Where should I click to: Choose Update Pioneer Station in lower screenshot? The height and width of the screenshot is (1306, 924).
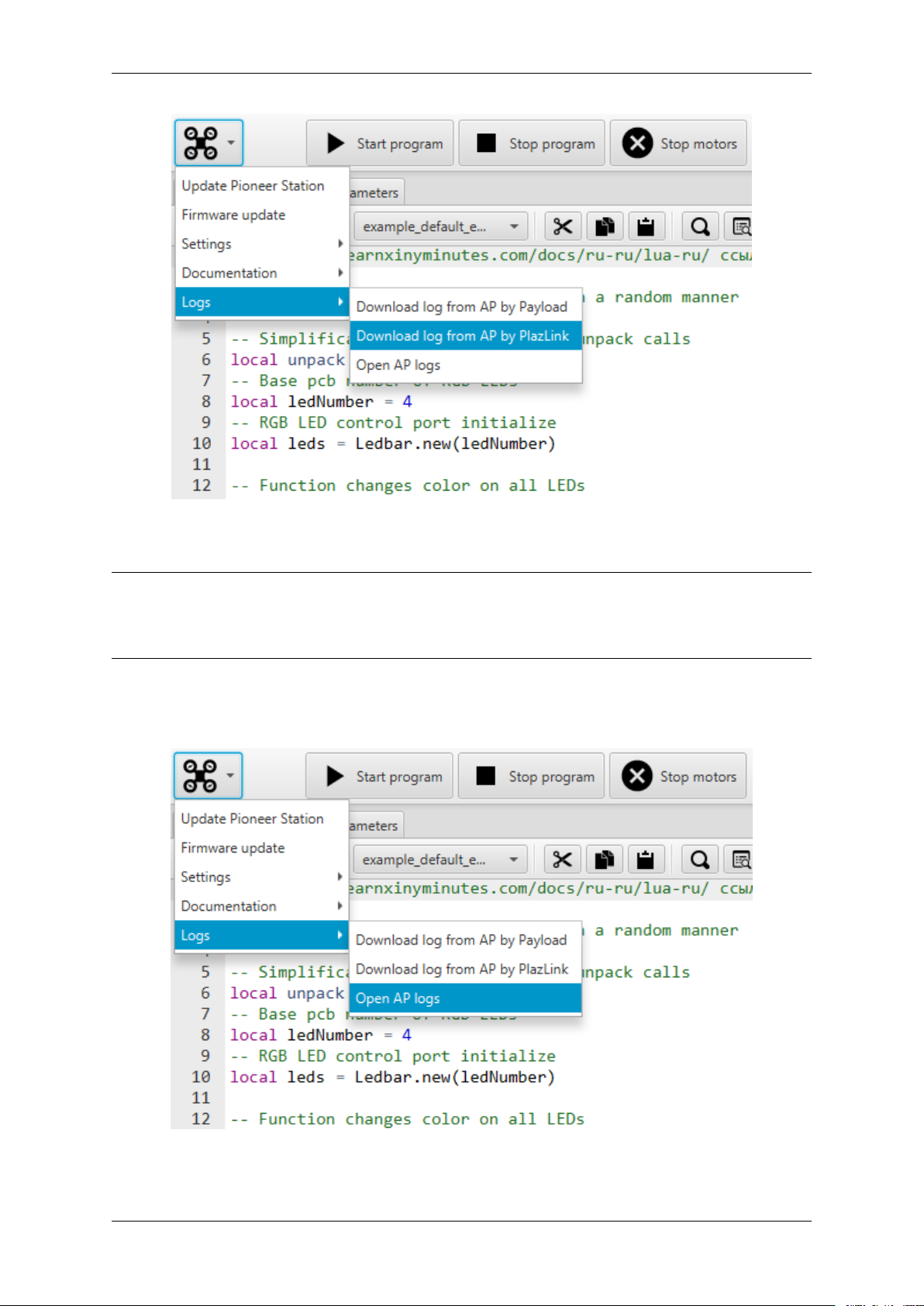pyautogui.click(x=261, y=819)
